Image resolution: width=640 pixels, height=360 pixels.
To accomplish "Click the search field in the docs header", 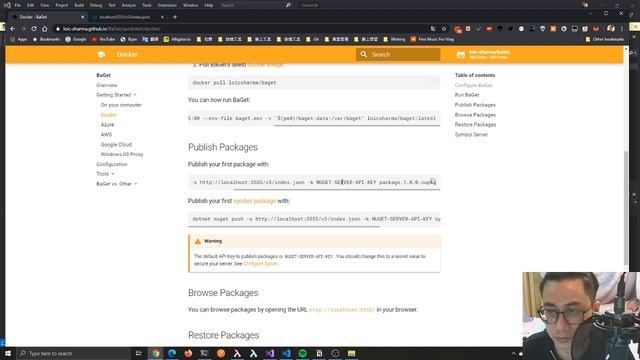I will [x=398, y=54].
